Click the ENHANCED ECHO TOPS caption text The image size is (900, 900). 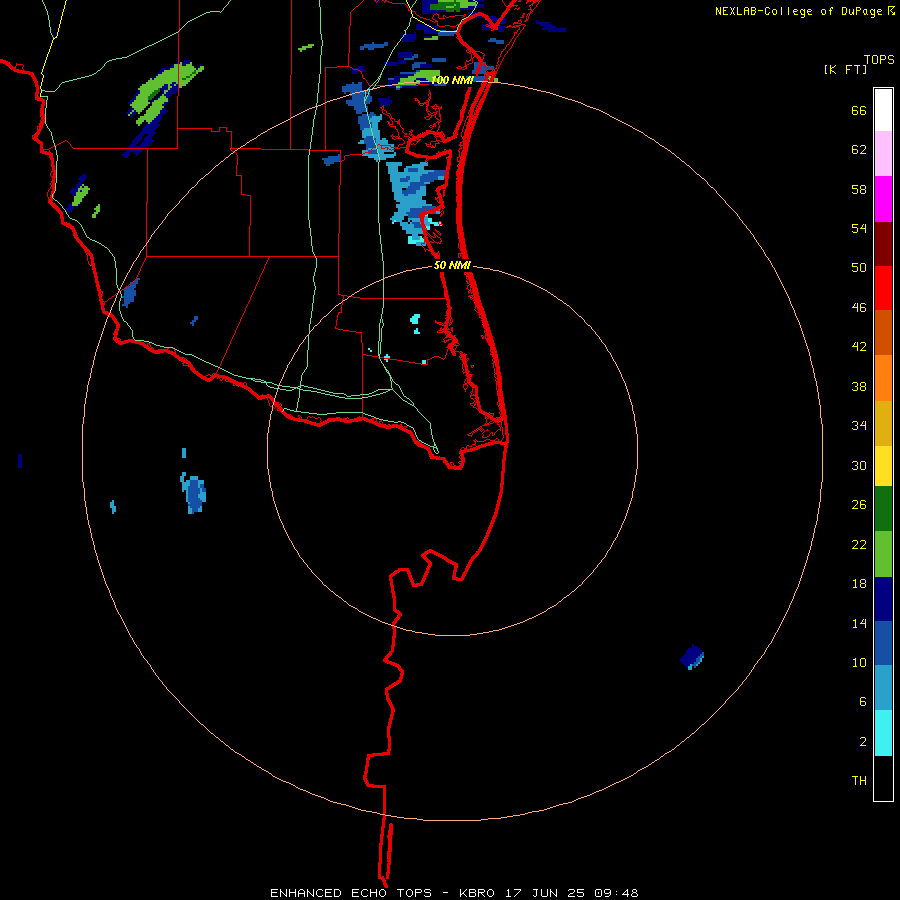[351, 893]
